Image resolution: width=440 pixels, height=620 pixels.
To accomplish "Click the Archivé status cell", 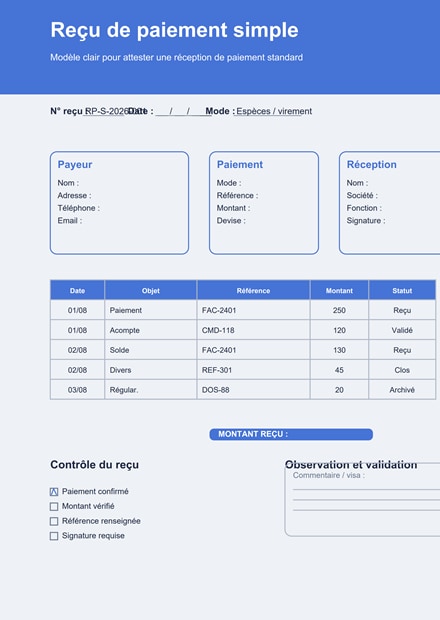I will [x=402, y=390].
